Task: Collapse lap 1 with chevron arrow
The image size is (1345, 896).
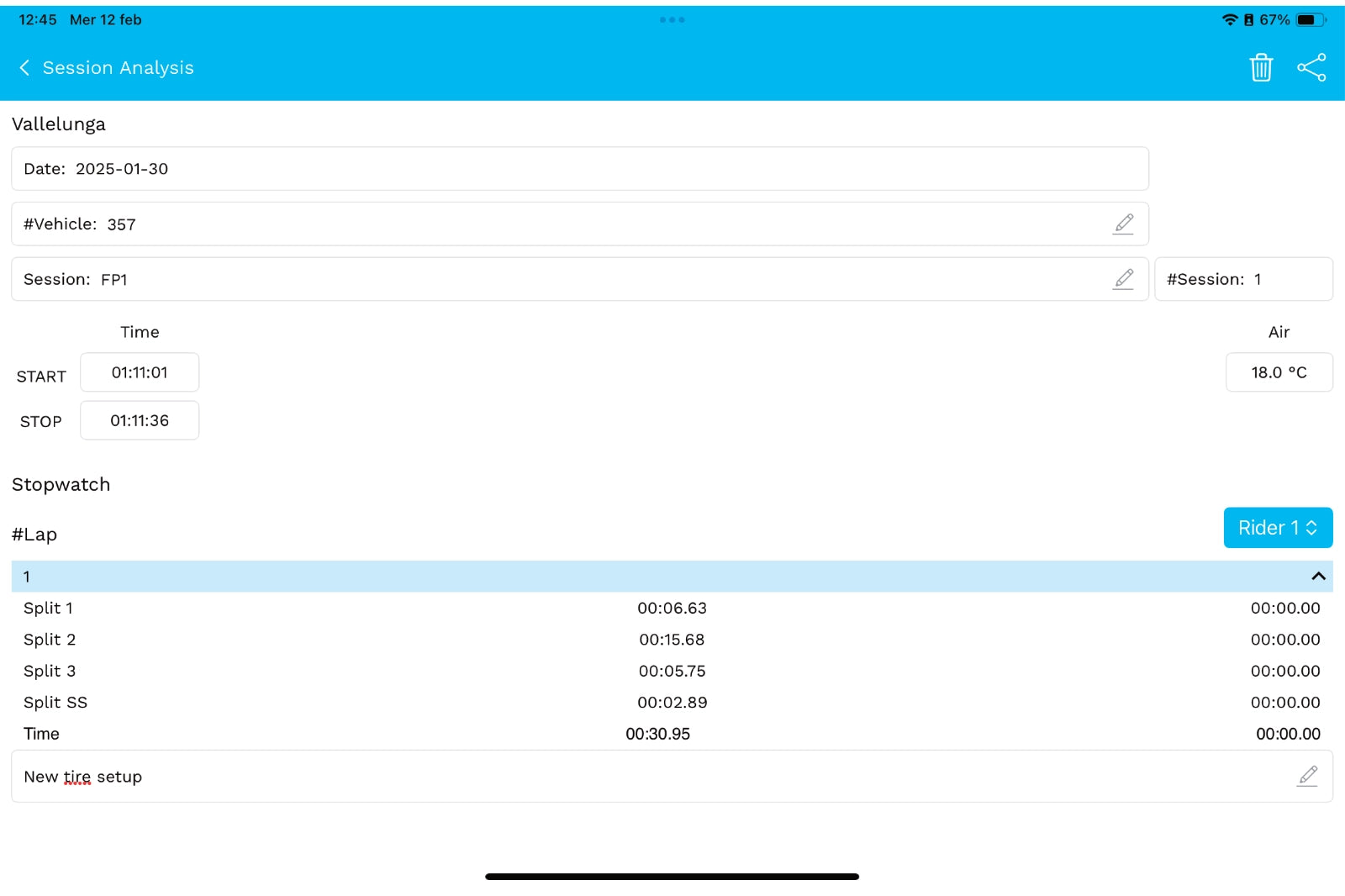Action: (x=1318, y=577)
